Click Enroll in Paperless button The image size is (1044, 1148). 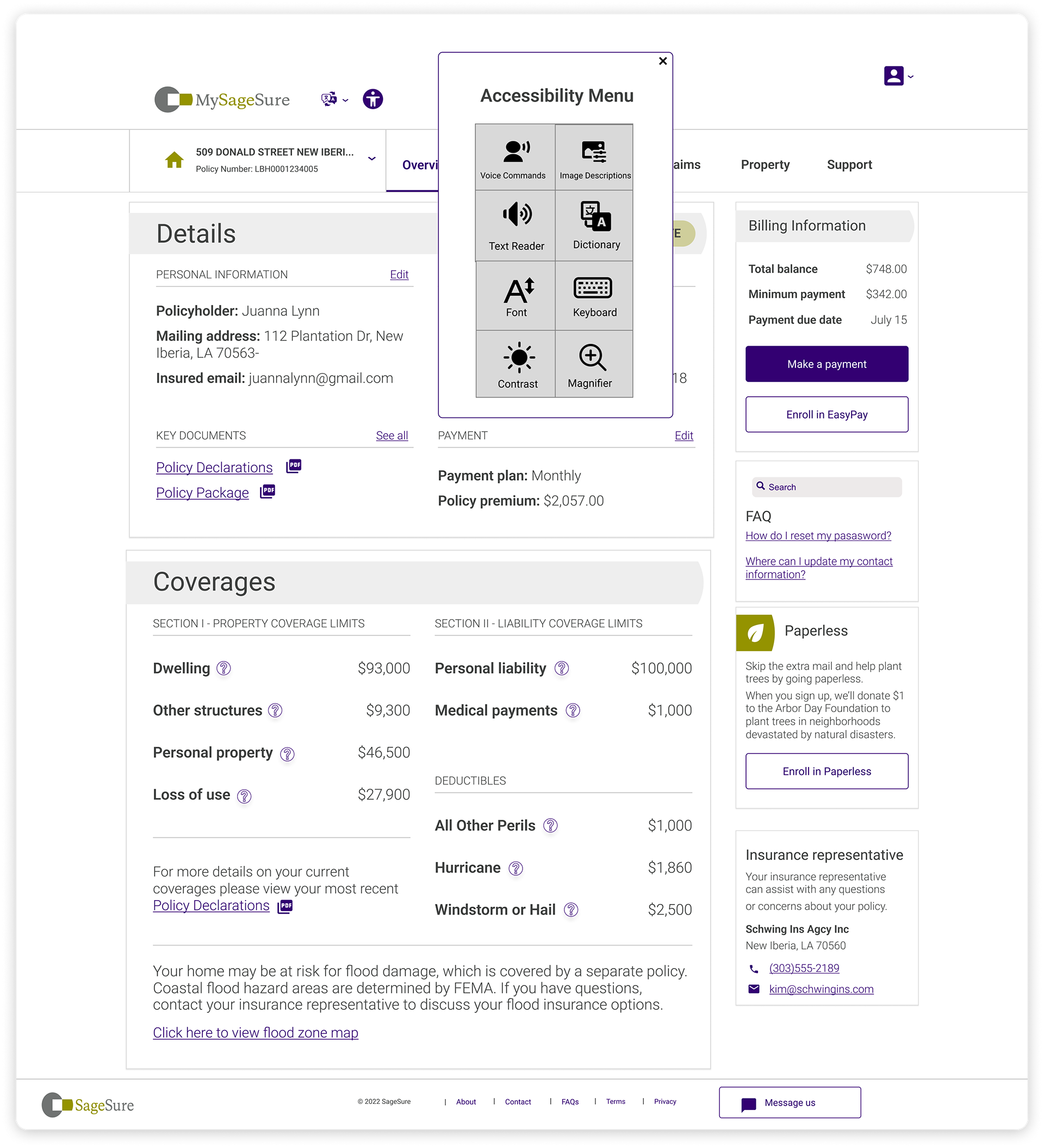[826, 771]
